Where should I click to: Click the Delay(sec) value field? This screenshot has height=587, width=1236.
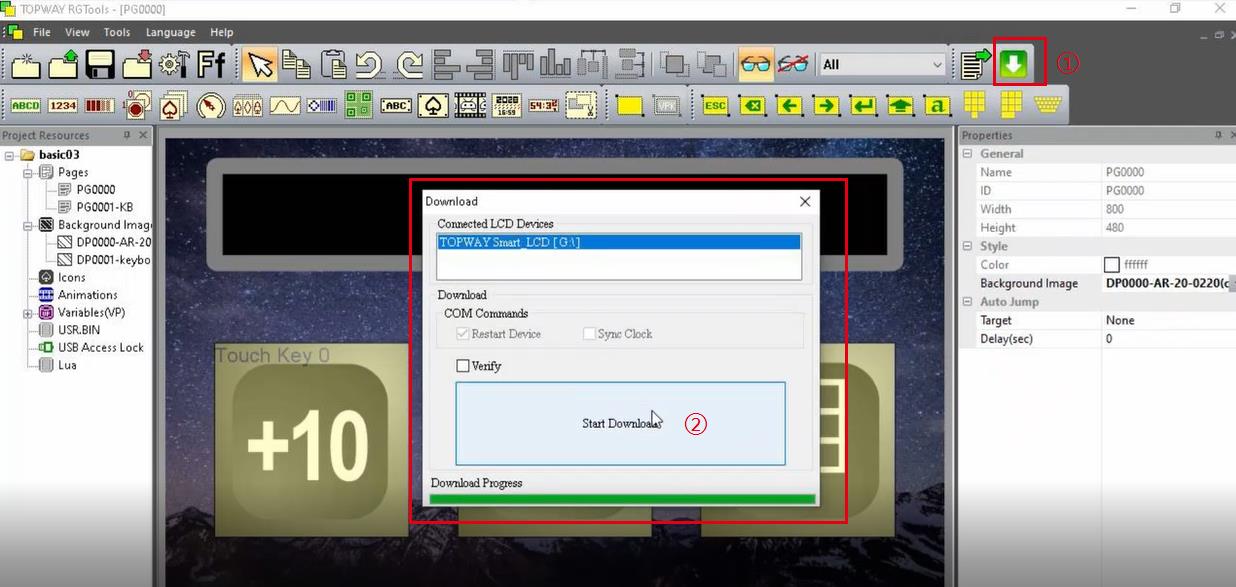pos(1168,339)
